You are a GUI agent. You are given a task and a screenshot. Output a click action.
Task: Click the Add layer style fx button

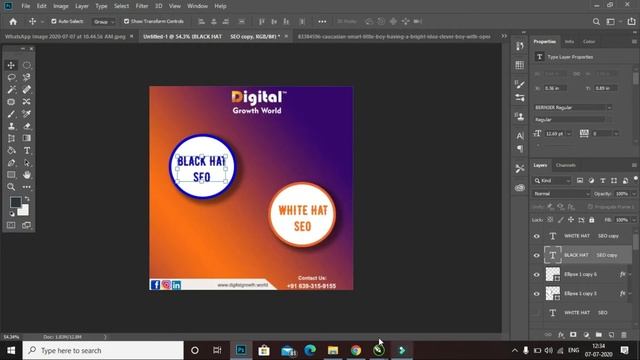(x=561, y=335)
